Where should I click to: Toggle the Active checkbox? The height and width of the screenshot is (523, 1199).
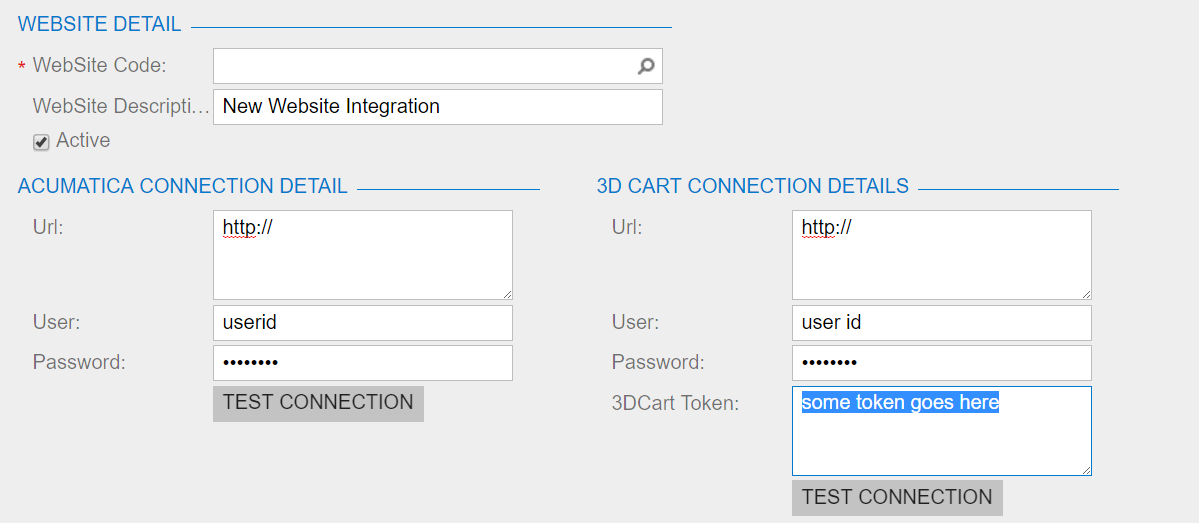(41, 142)
